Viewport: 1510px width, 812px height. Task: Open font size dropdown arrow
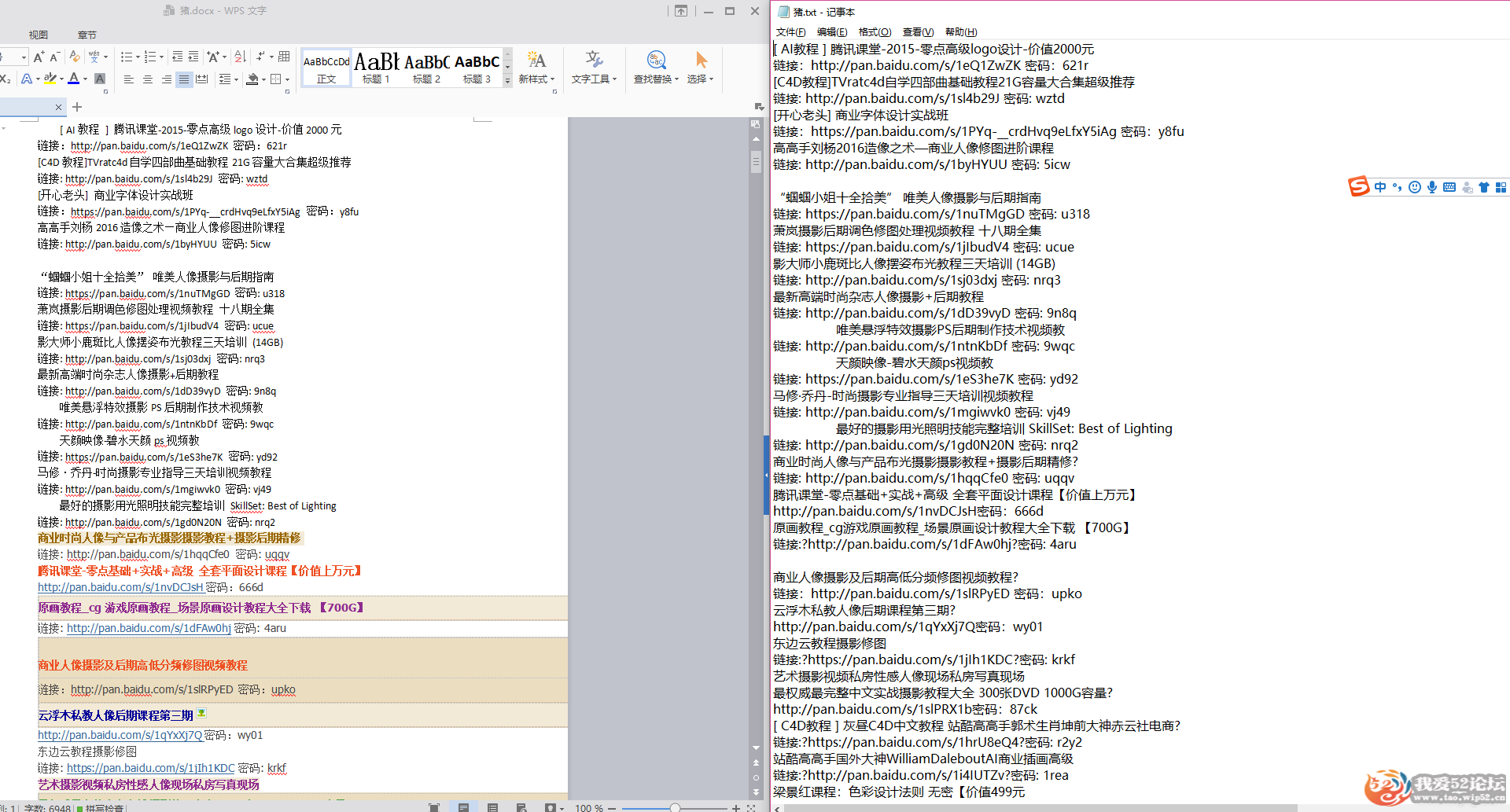click(x=24, y=57)
